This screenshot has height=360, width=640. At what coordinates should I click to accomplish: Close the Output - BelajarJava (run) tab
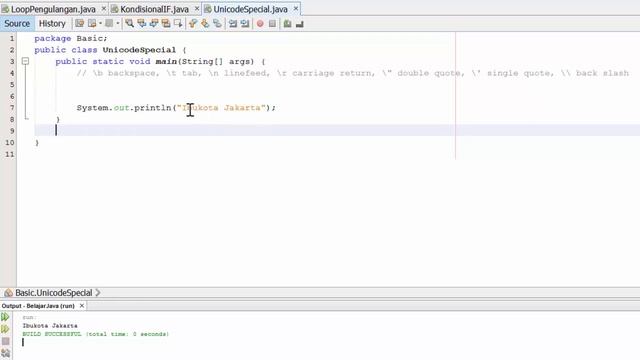(82, 305)
